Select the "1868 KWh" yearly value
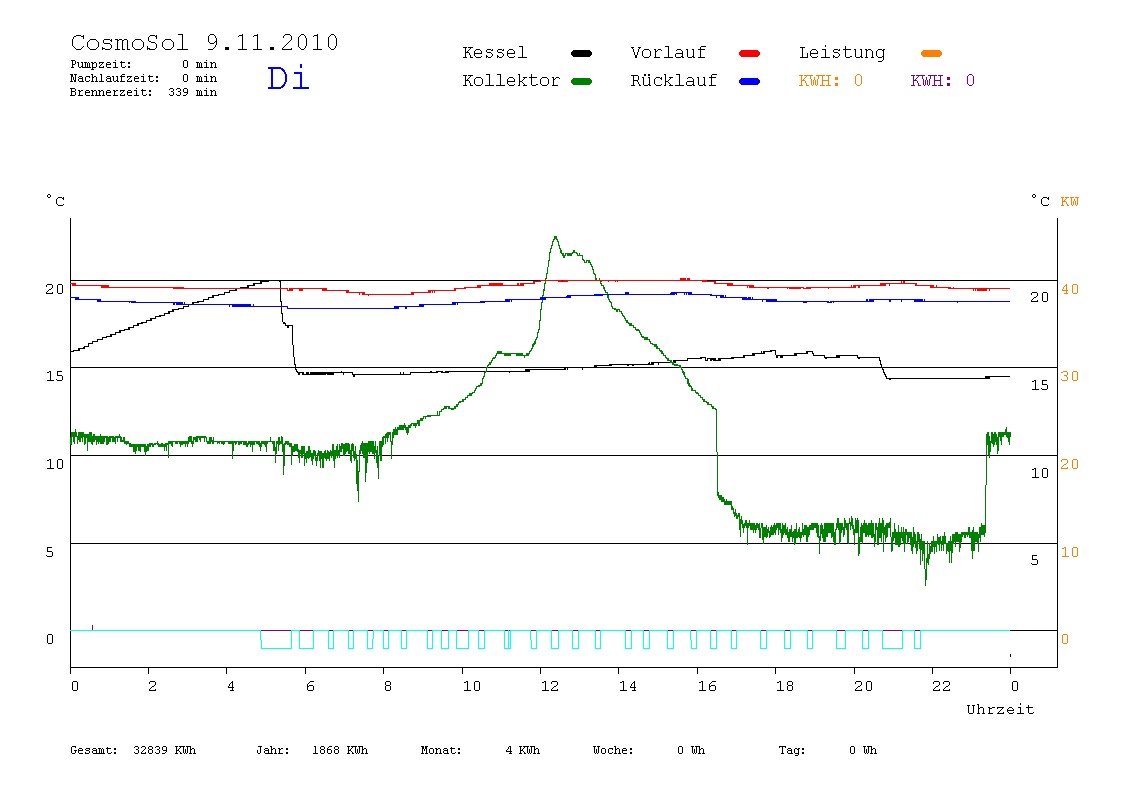 point(340,750)
